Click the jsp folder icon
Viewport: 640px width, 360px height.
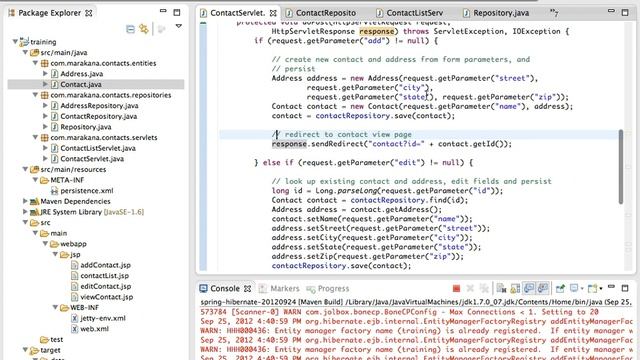click(x=64, y=254)
